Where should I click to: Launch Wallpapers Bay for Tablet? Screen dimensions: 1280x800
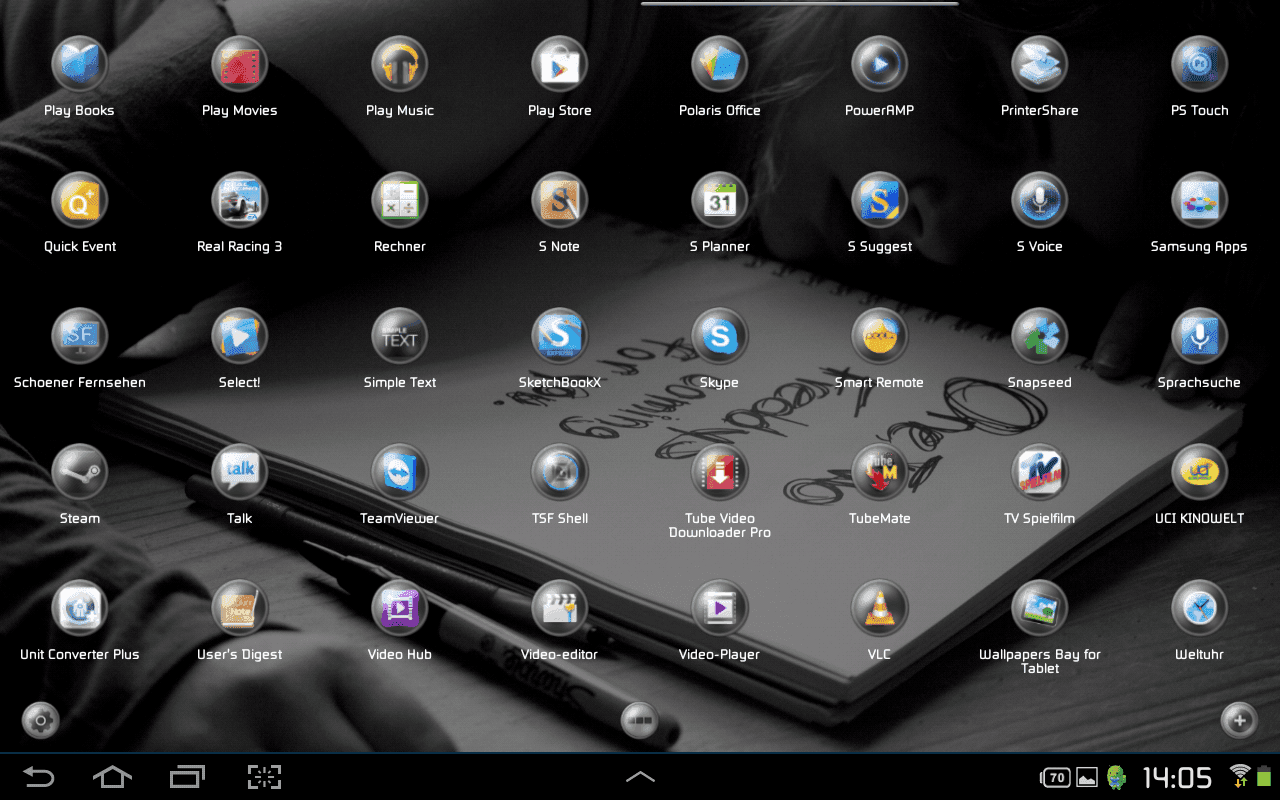1040,609
